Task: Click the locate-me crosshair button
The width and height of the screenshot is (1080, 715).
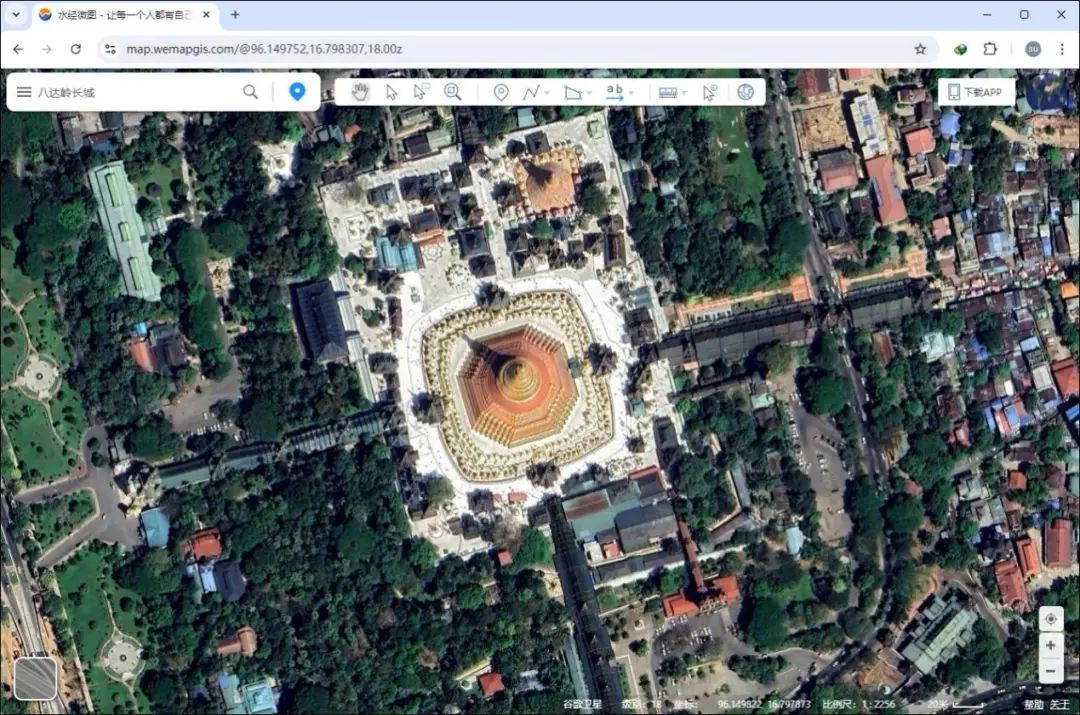Action: click(x=1050, y=619)
